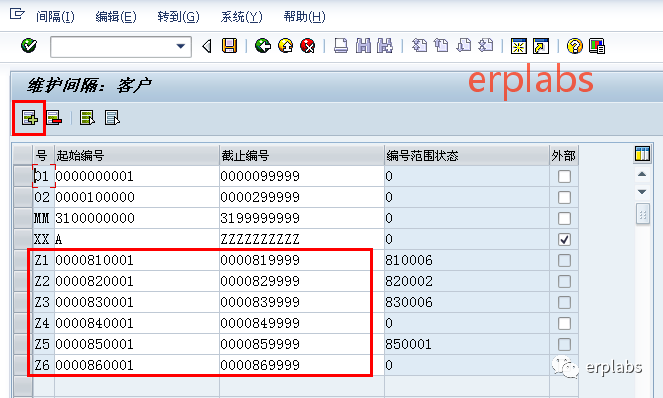
Task: Select row Z1 using its row selector
Action: [x=23, y=261]
